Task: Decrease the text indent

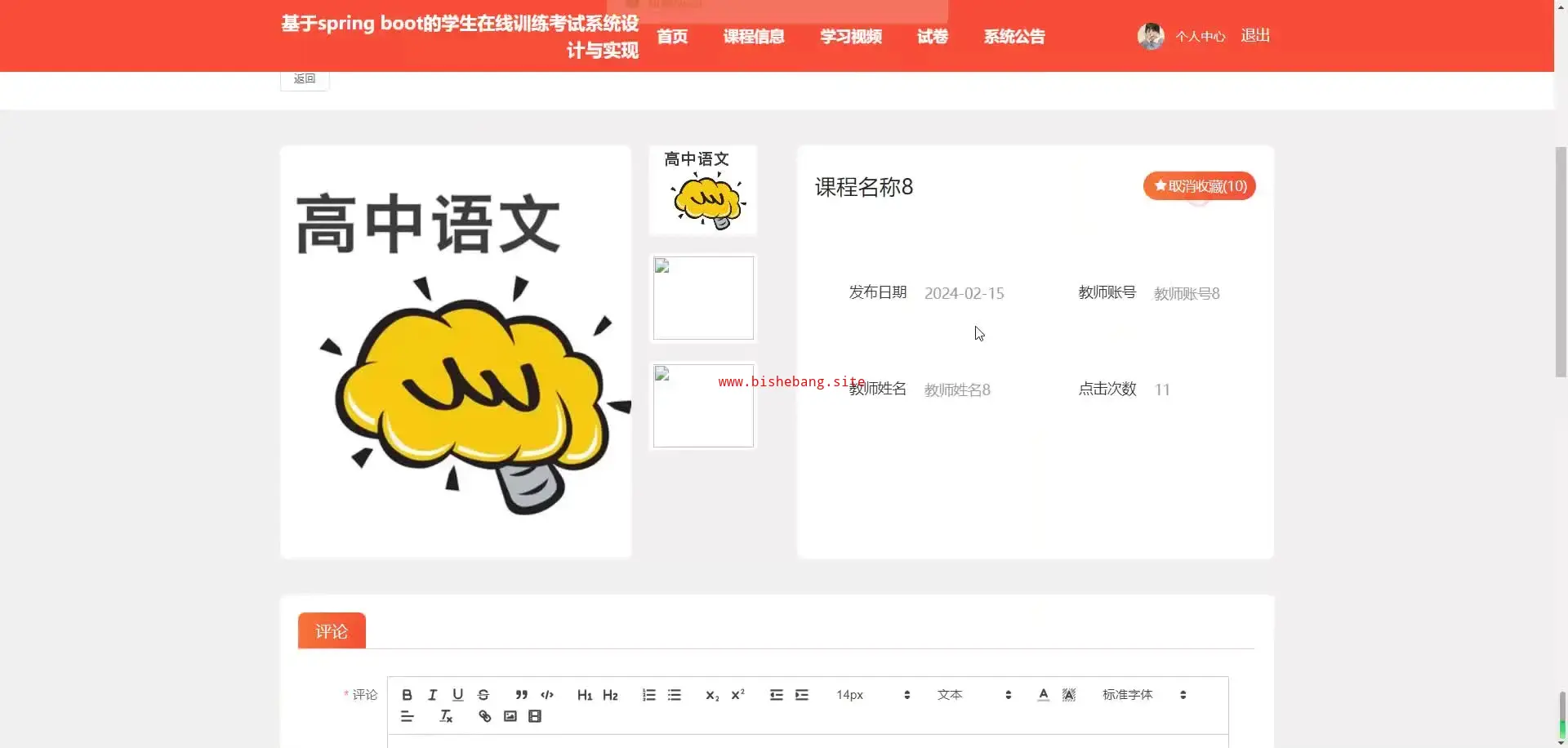Action: point(777,695)
